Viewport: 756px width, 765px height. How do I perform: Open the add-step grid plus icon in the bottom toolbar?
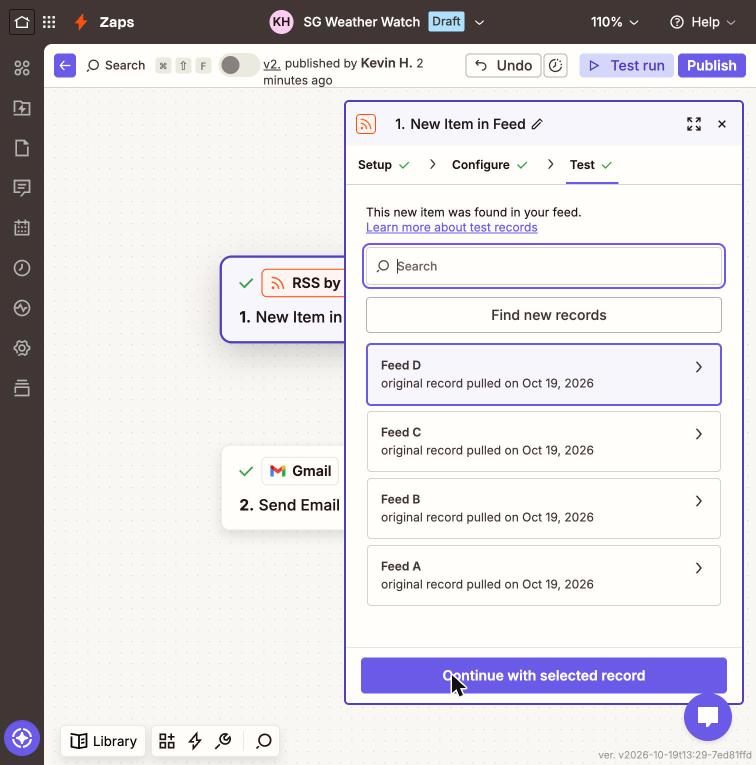pos(167,741)
